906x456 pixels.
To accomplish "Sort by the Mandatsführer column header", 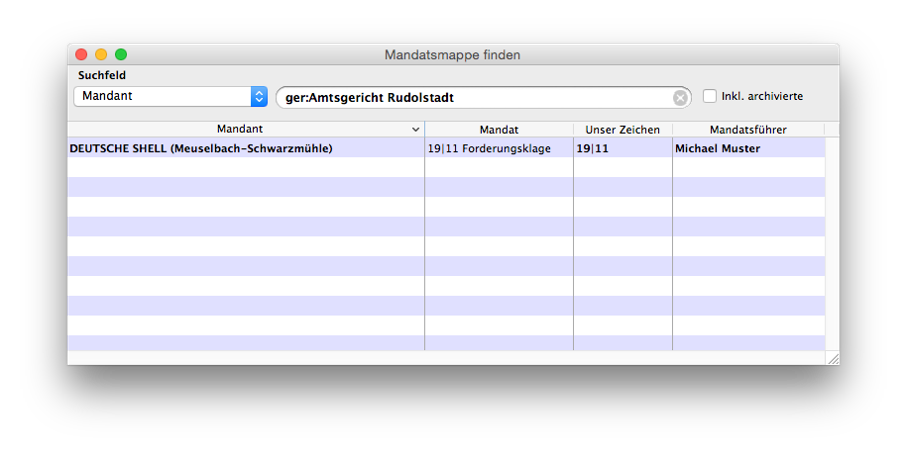I will tap(748, 129).
